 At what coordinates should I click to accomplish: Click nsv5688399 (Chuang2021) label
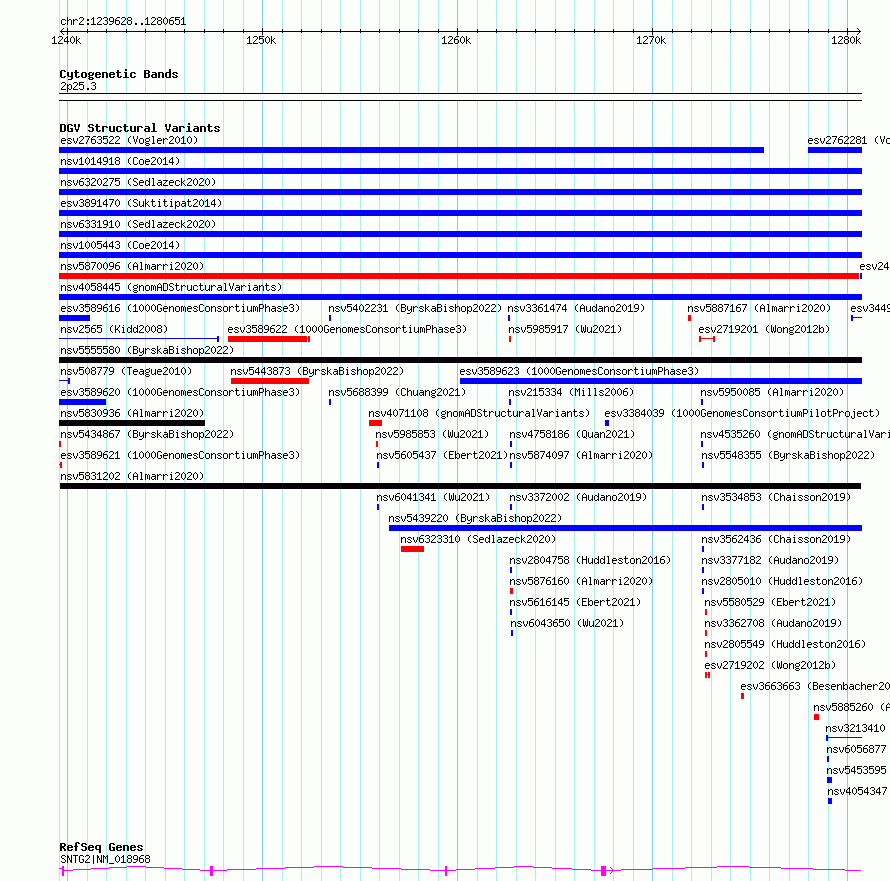[397, 392]
